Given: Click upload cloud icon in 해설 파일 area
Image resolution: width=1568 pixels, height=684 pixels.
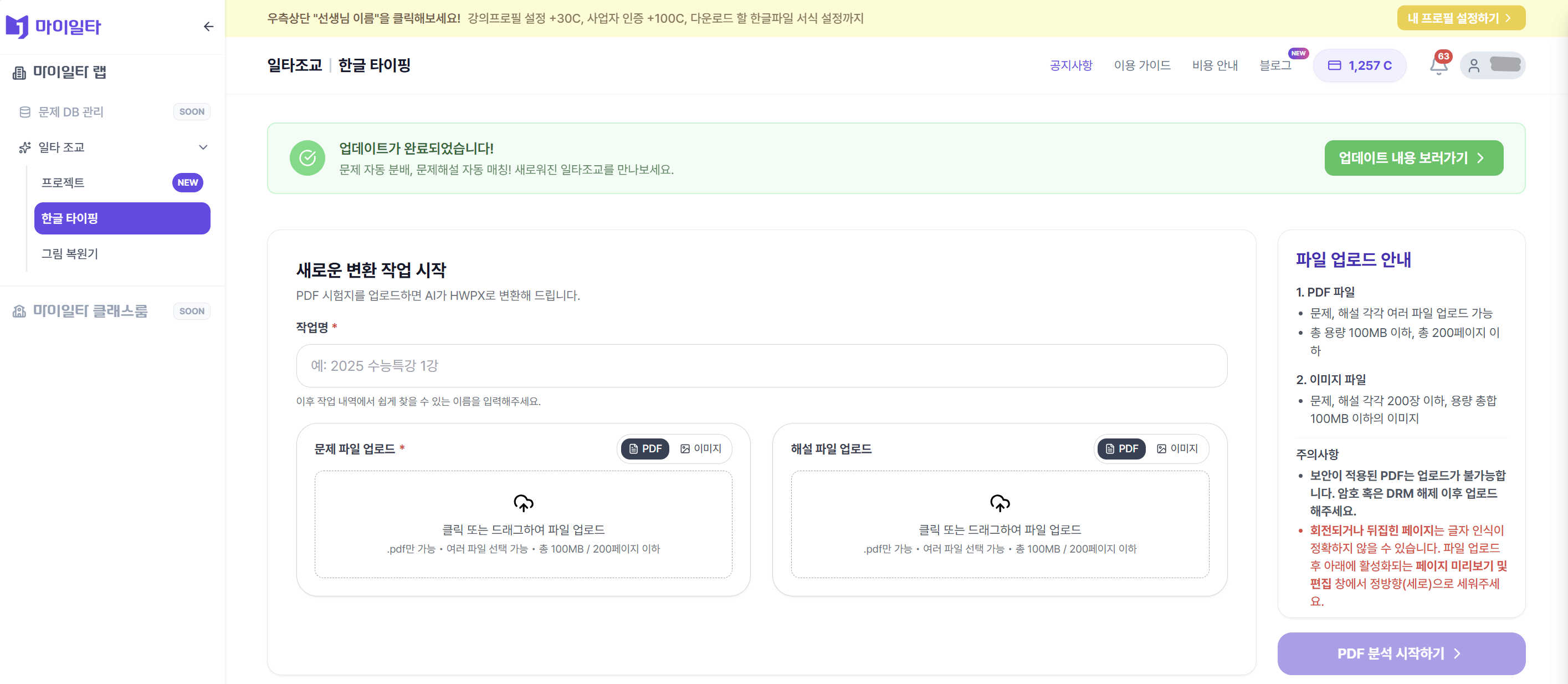Looking at the screenshot, I should pyautogui.click(x=1000, y=503).
